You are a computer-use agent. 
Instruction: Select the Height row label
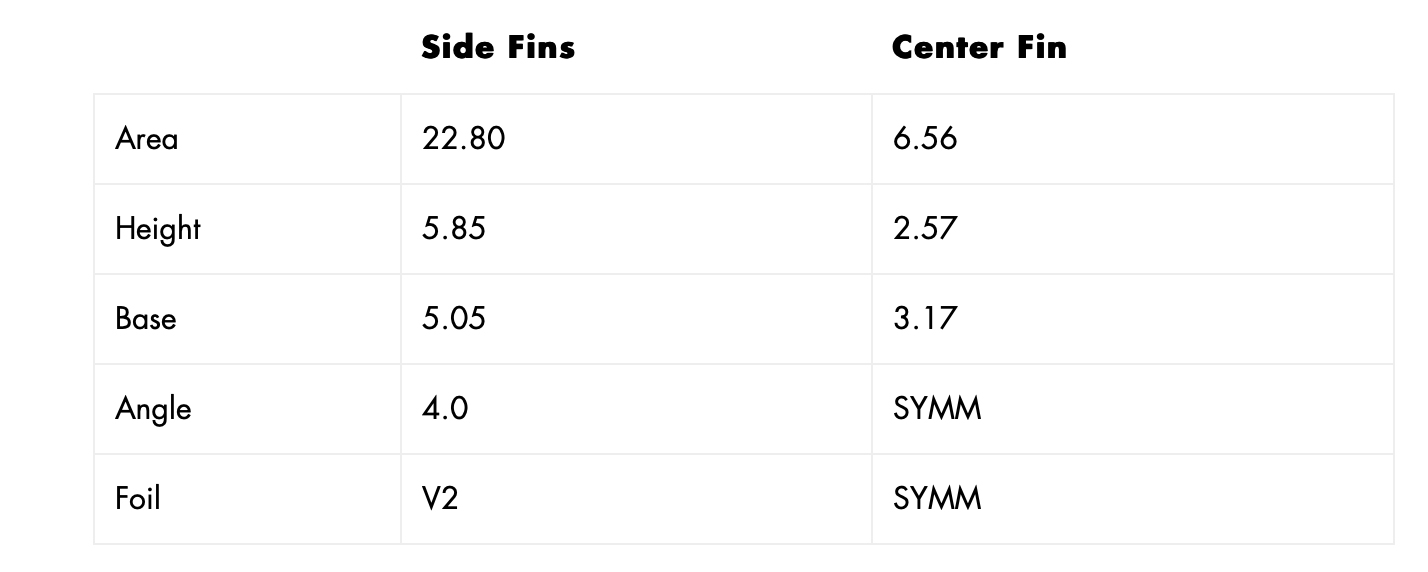point(158,229)
